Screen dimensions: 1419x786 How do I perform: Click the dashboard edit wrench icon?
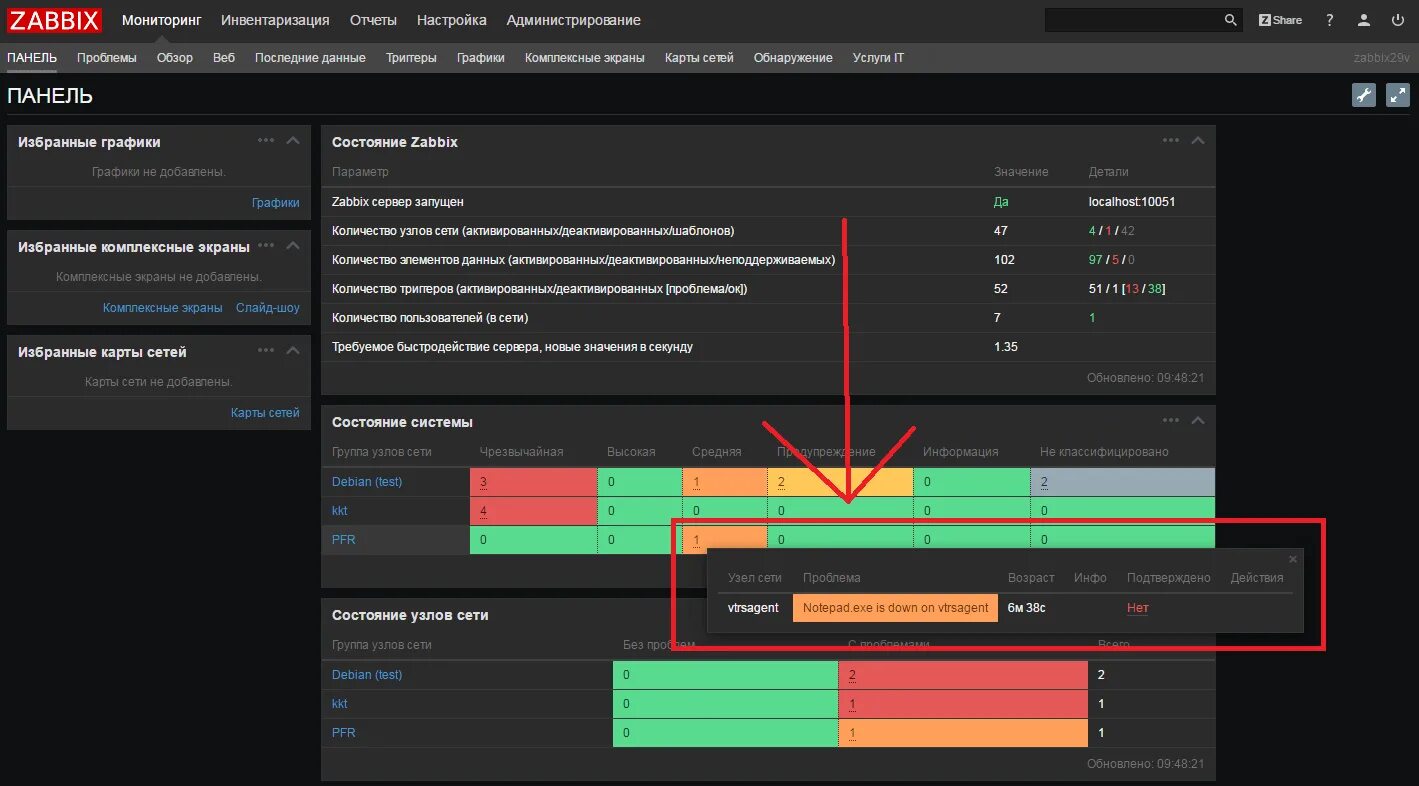point(1364,95)
